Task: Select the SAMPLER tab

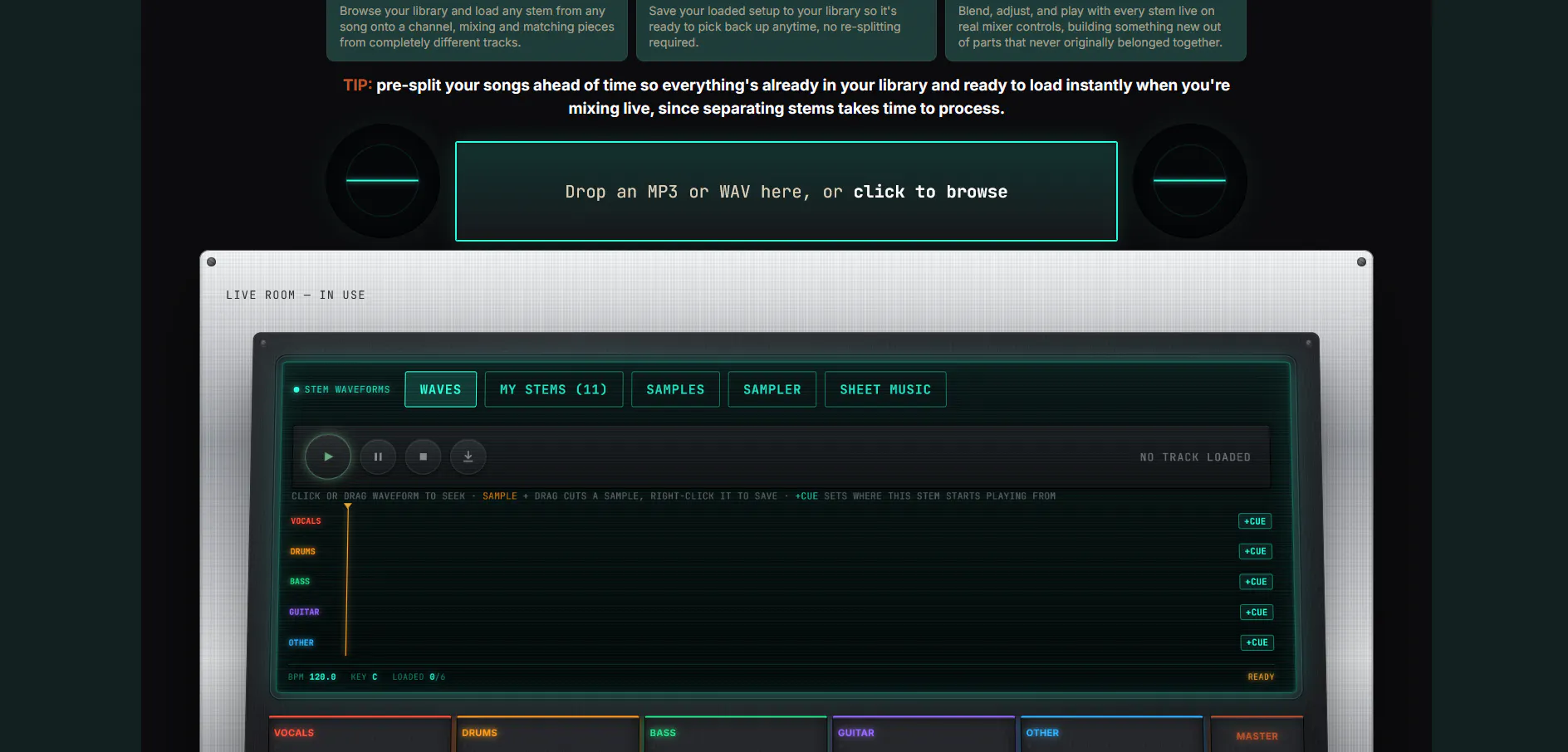Action: tap(772, 389)
